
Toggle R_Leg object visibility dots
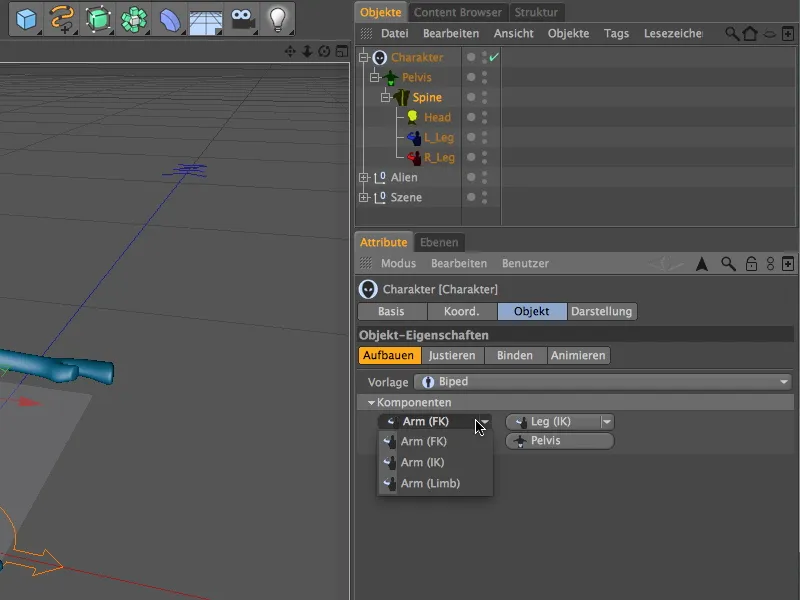[484, 158]
